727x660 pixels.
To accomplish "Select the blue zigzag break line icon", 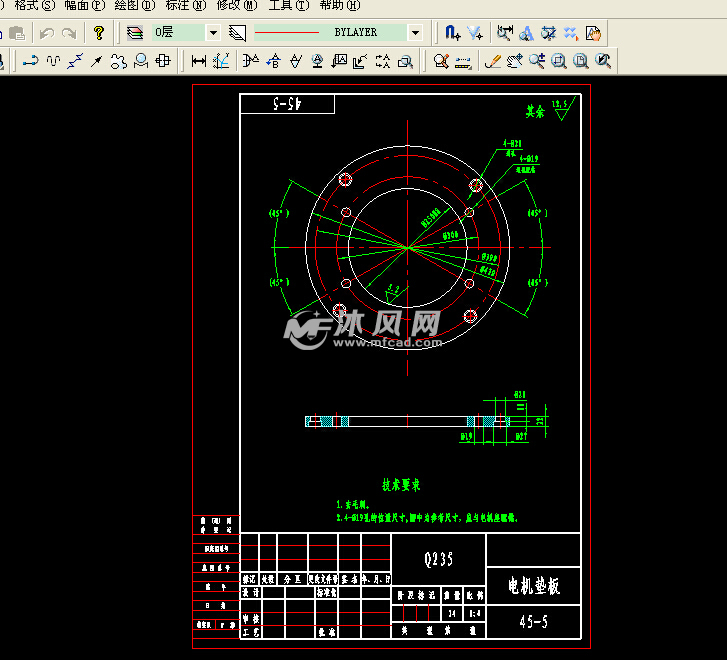I will click(75, 61).
